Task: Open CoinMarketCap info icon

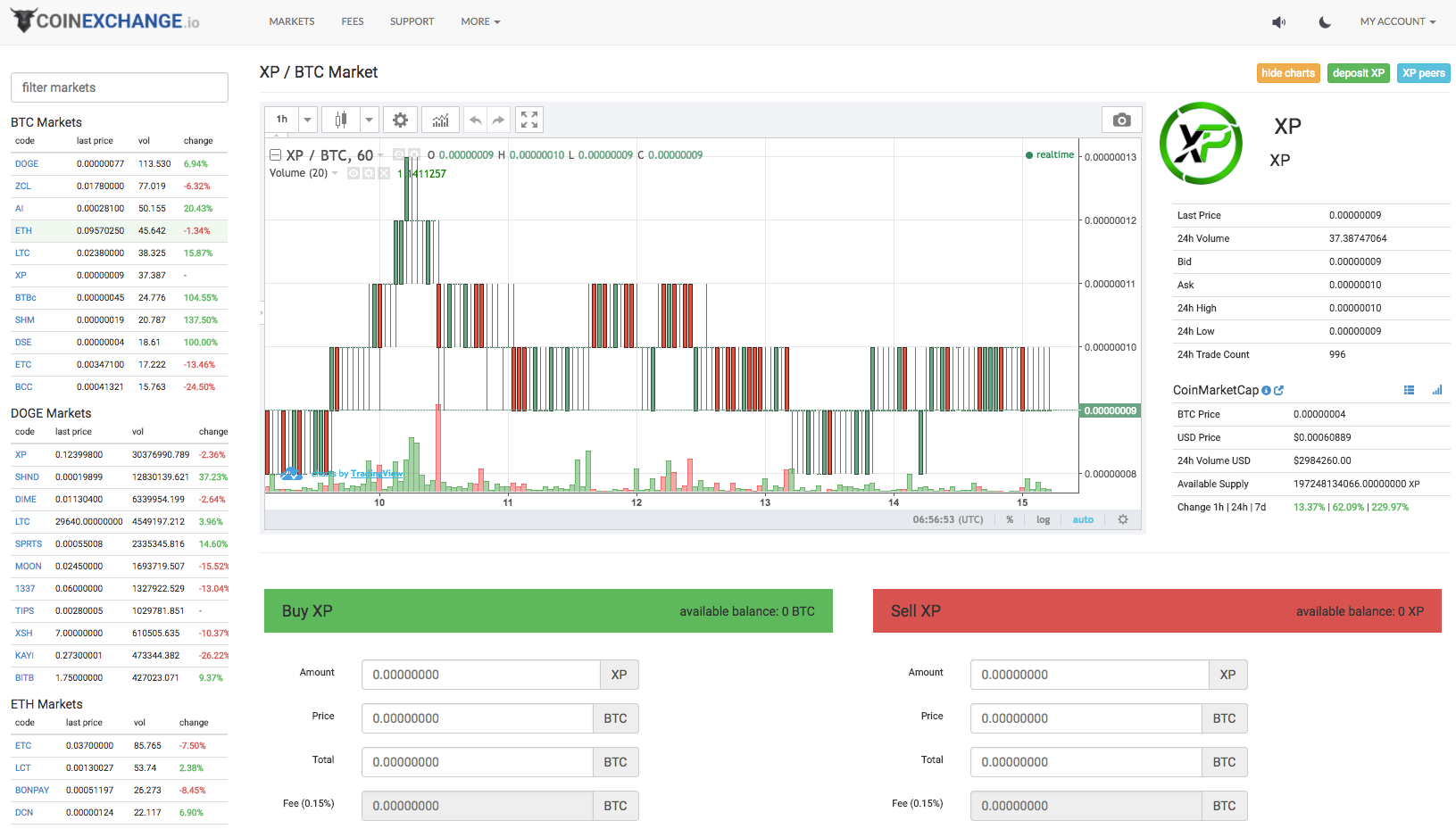Action: pyautogui.click(x=1266, y=390)
